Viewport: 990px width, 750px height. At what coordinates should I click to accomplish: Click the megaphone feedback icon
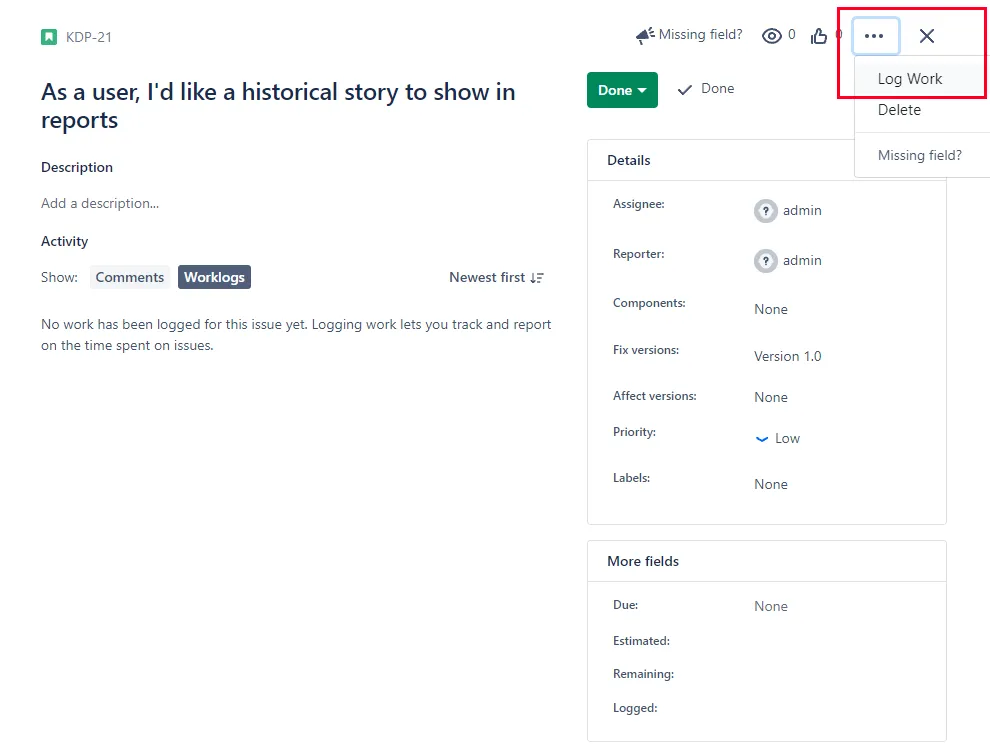coord(645,35)
